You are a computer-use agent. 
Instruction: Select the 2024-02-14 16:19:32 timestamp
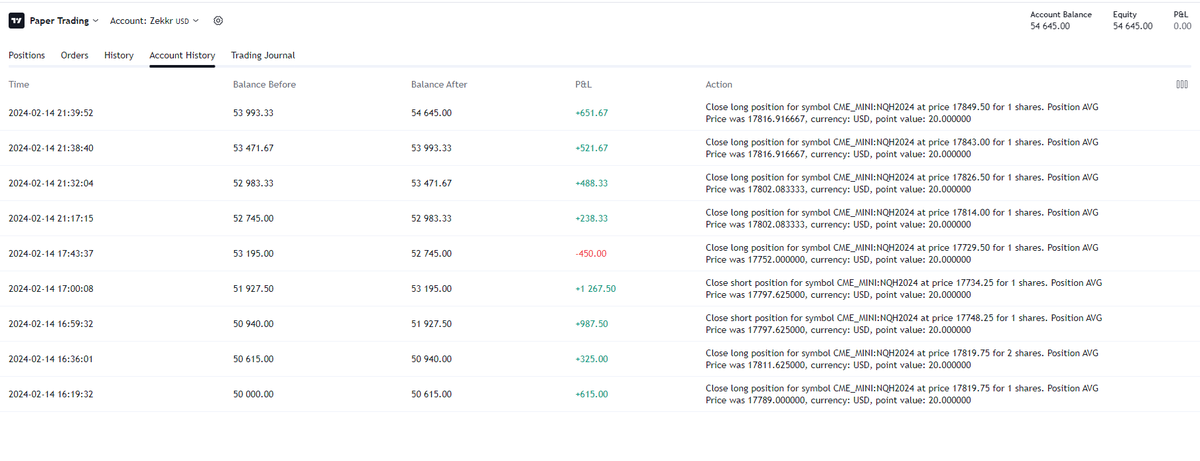click(x=50, y=394)
